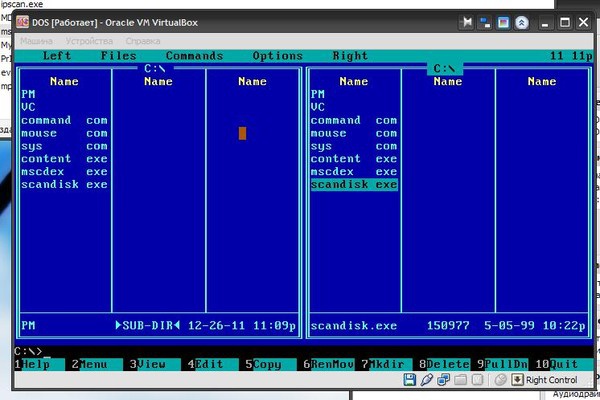
Task: Select content exe in left panel
Action: click(65, 159)
